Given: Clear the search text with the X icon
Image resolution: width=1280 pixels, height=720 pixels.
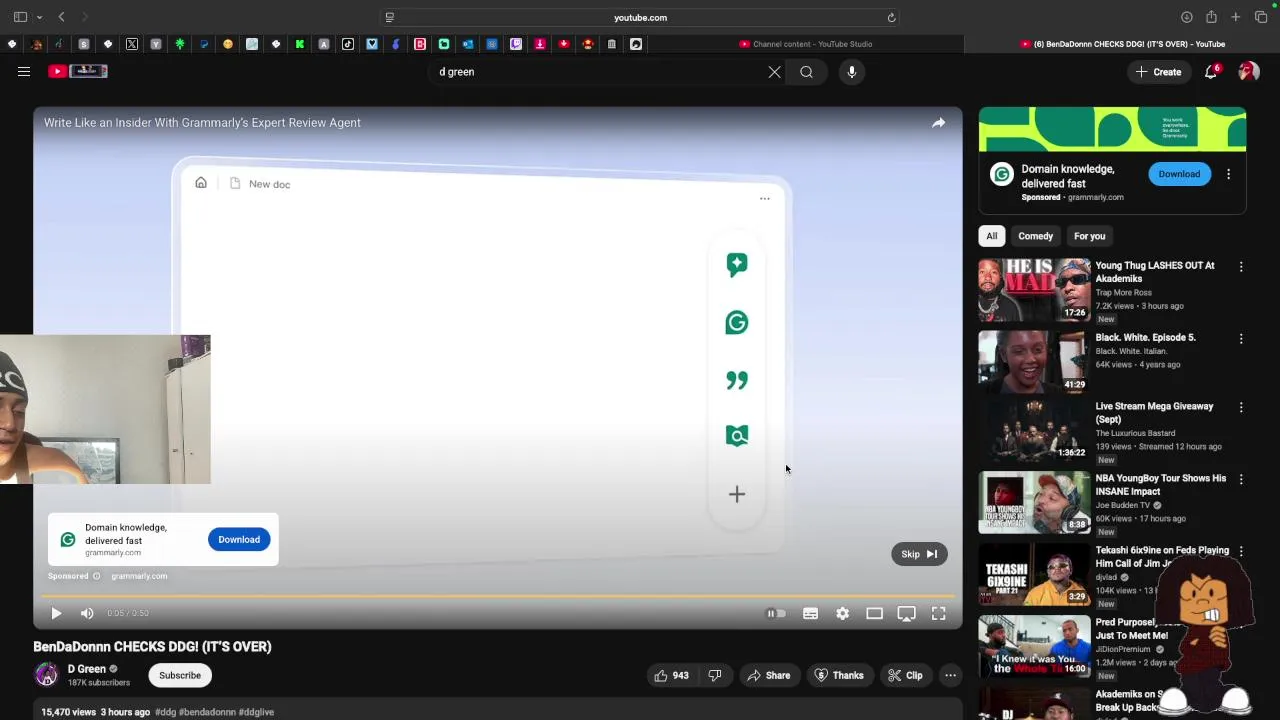Looking at the screenshot, I should (x=774, y=72).
